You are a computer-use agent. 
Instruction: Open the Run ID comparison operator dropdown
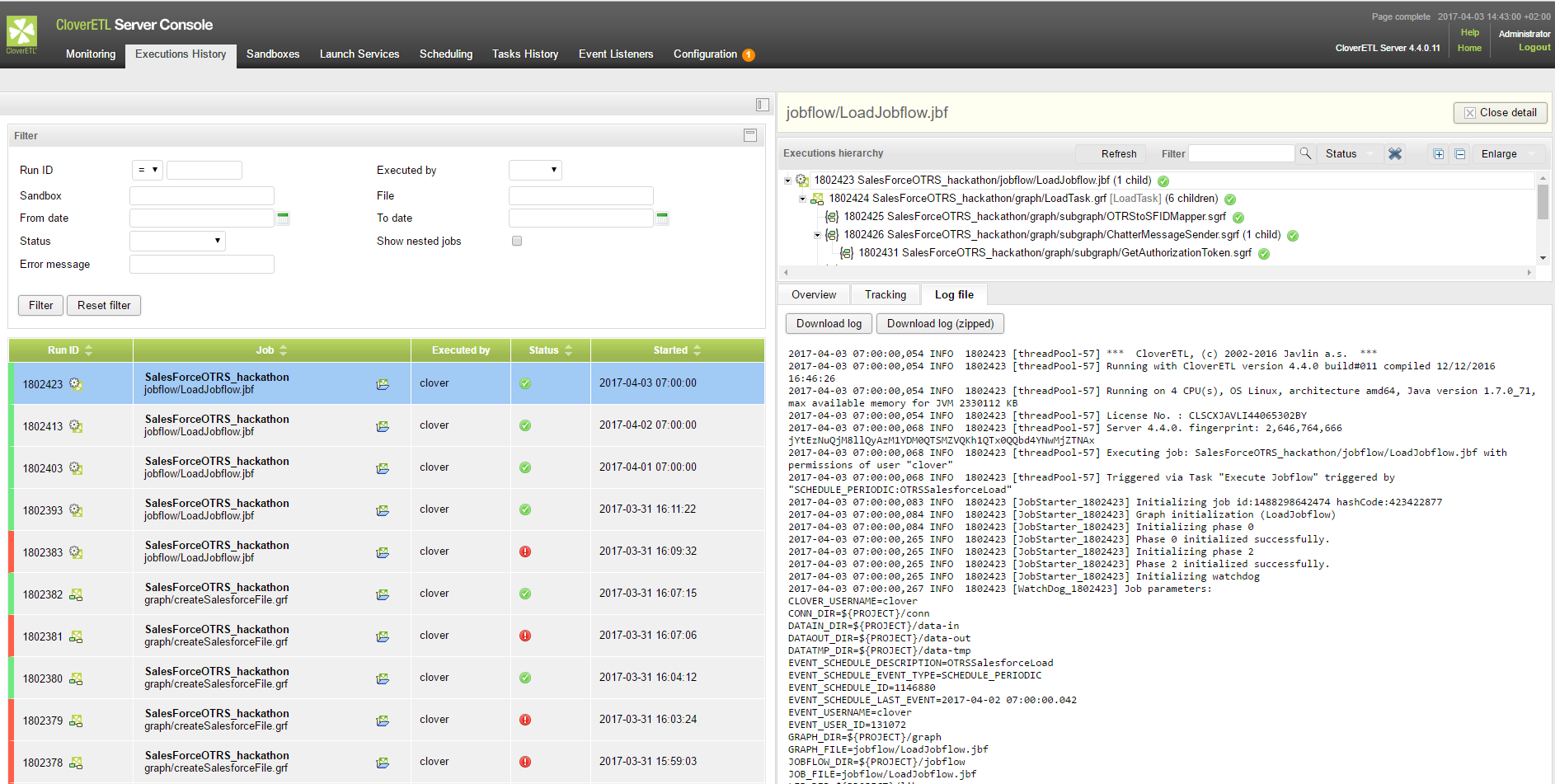pyautogui.click(x=148, y=170)
